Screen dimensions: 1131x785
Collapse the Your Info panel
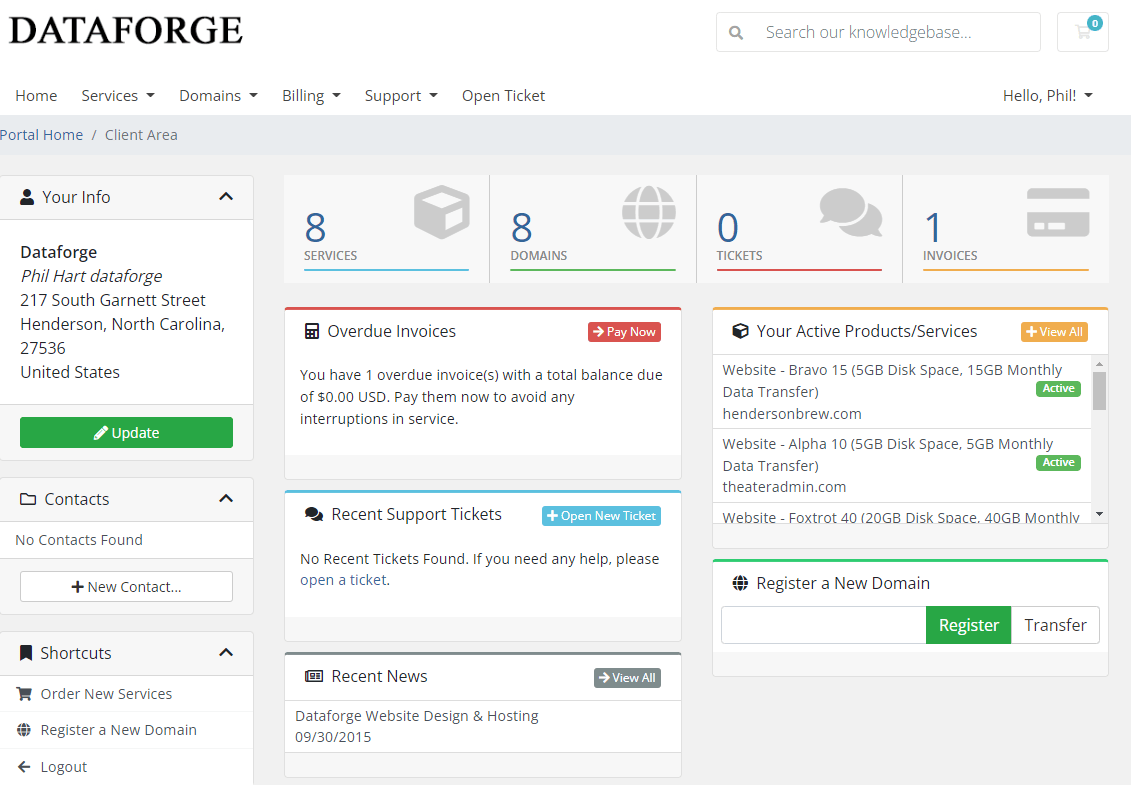pos(226,197)
